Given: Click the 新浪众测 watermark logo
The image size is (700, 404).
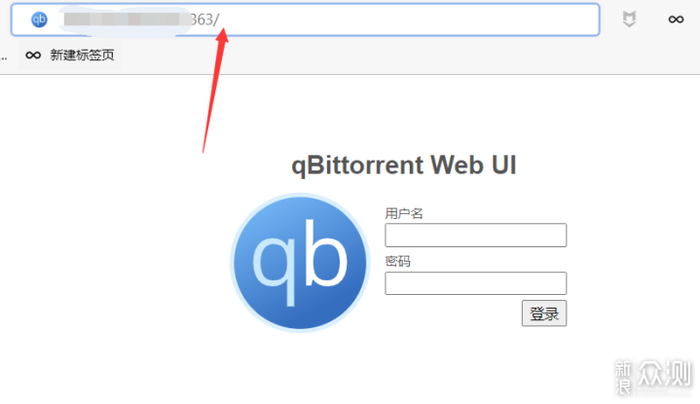Looking at the screenshot, I should tap(653, 377).
